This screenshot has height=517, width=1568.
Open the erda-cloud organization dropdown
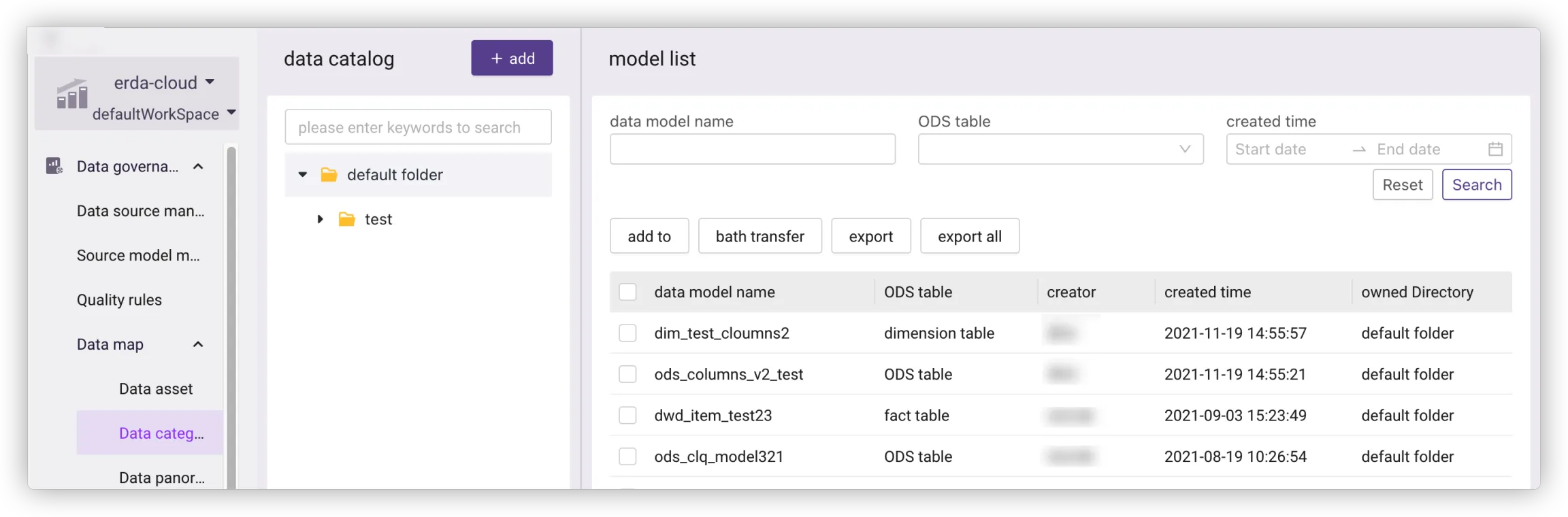pos(210,82)
